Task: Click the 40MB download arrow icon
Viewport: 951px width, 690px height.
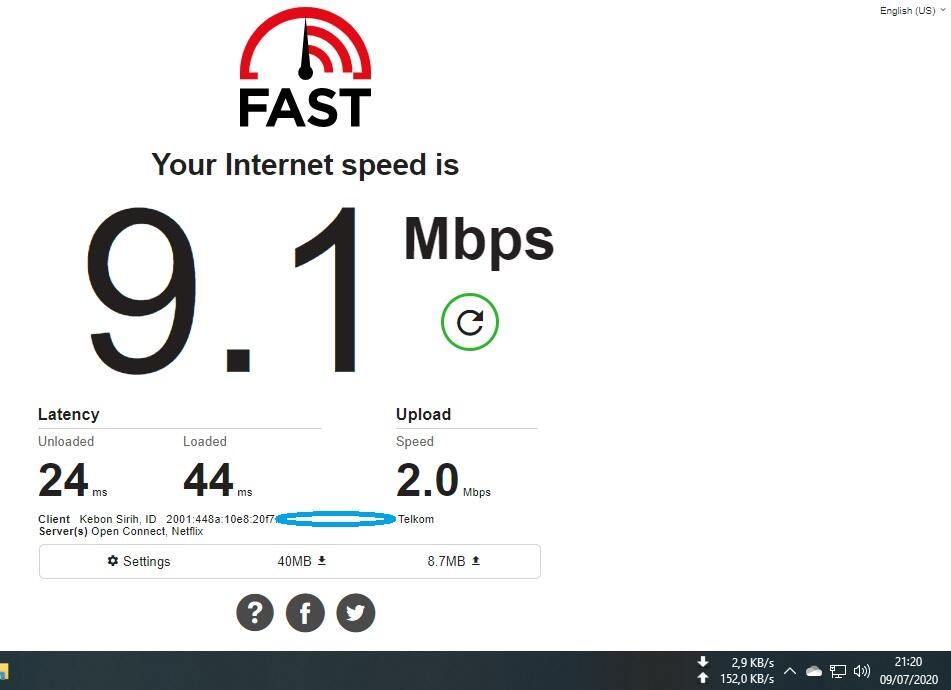Action: tap(322, 561)
